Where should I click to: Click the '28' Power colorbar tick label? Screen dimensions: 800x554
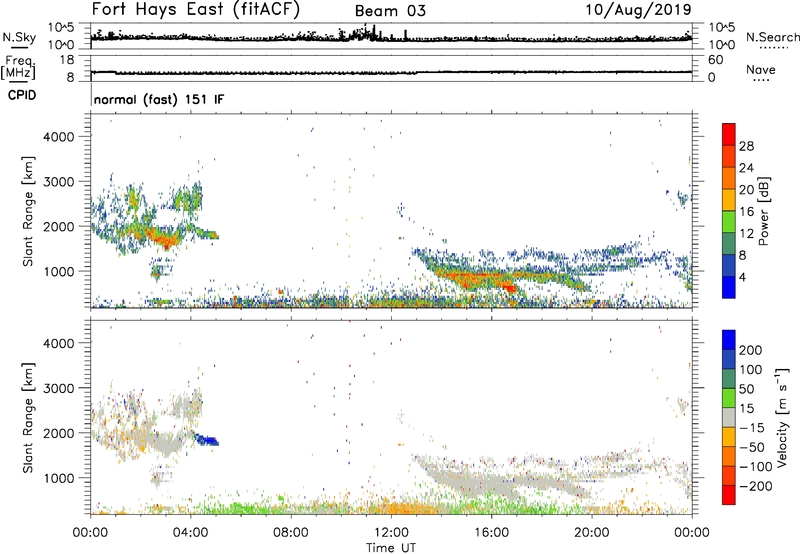(x=746, y=146)
